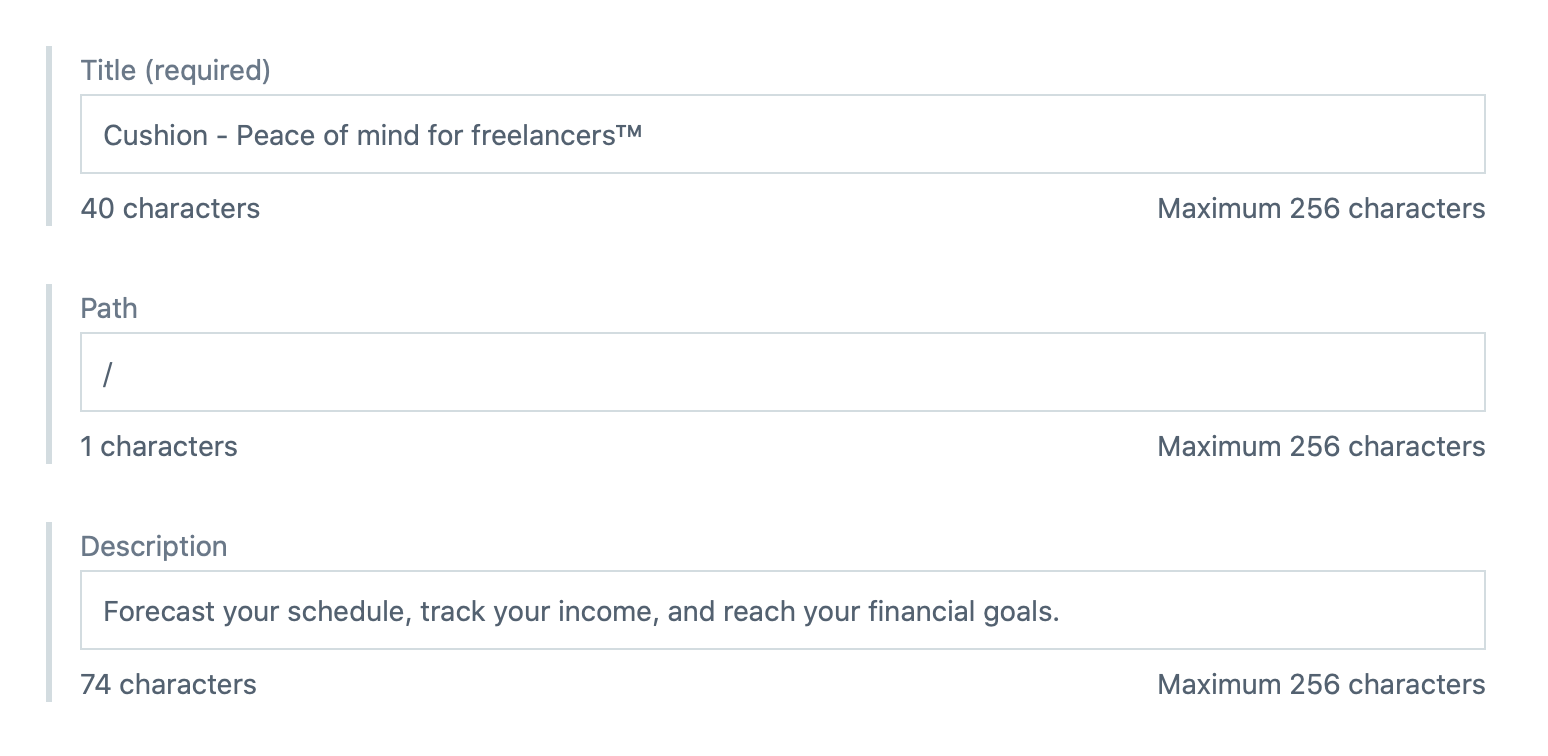
Task: Click the "74 characters" counter
Action: (168, 684)
